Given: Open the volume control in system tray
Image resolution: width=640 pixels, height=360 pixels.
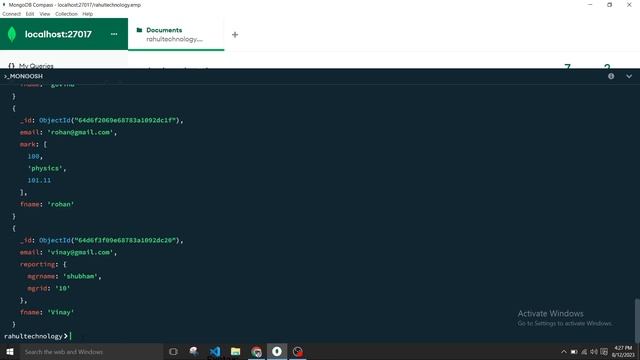Looking at the screenshot, I should click(x=594, y=352).
